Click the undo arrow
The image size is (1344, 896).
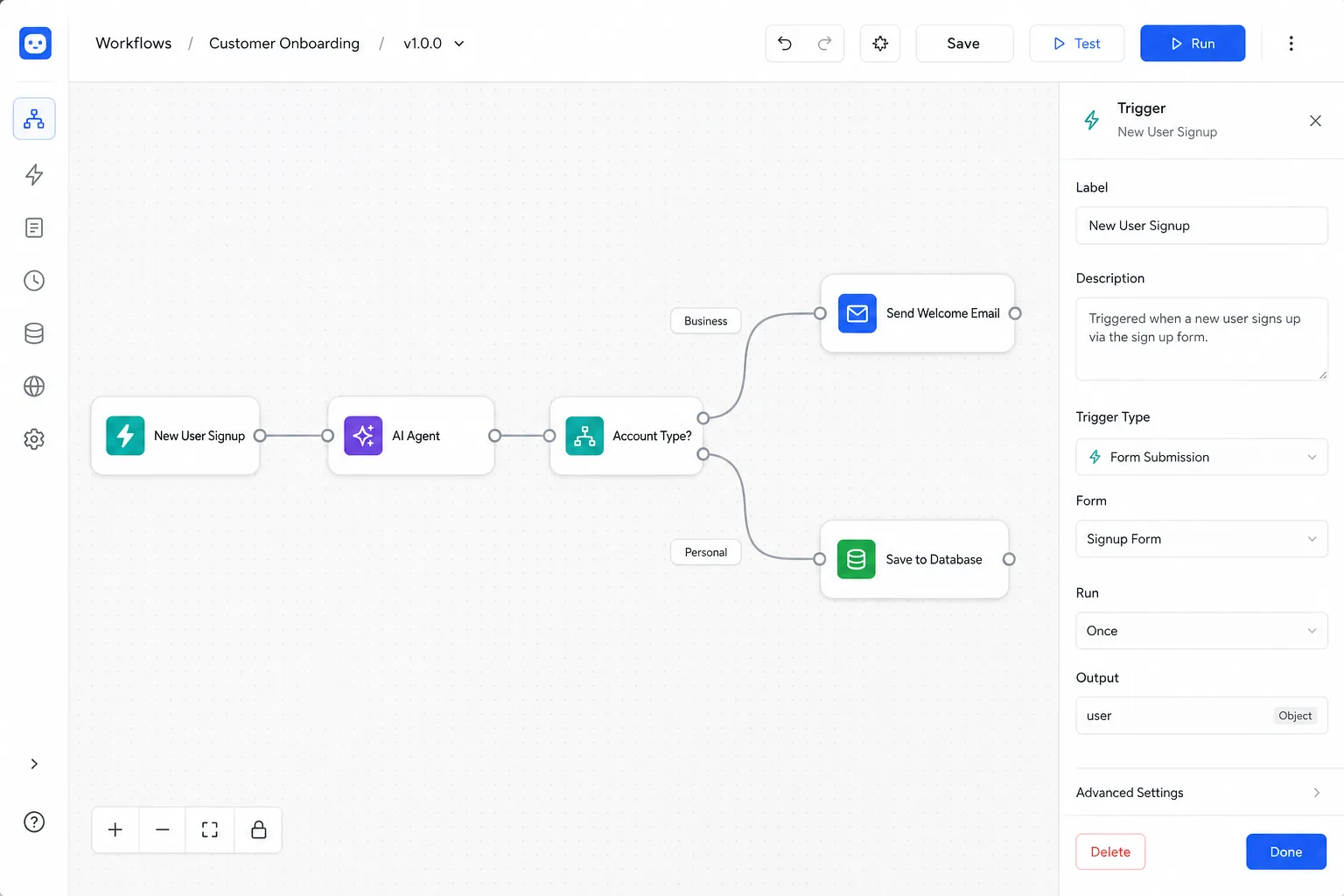tap(785, 44)
